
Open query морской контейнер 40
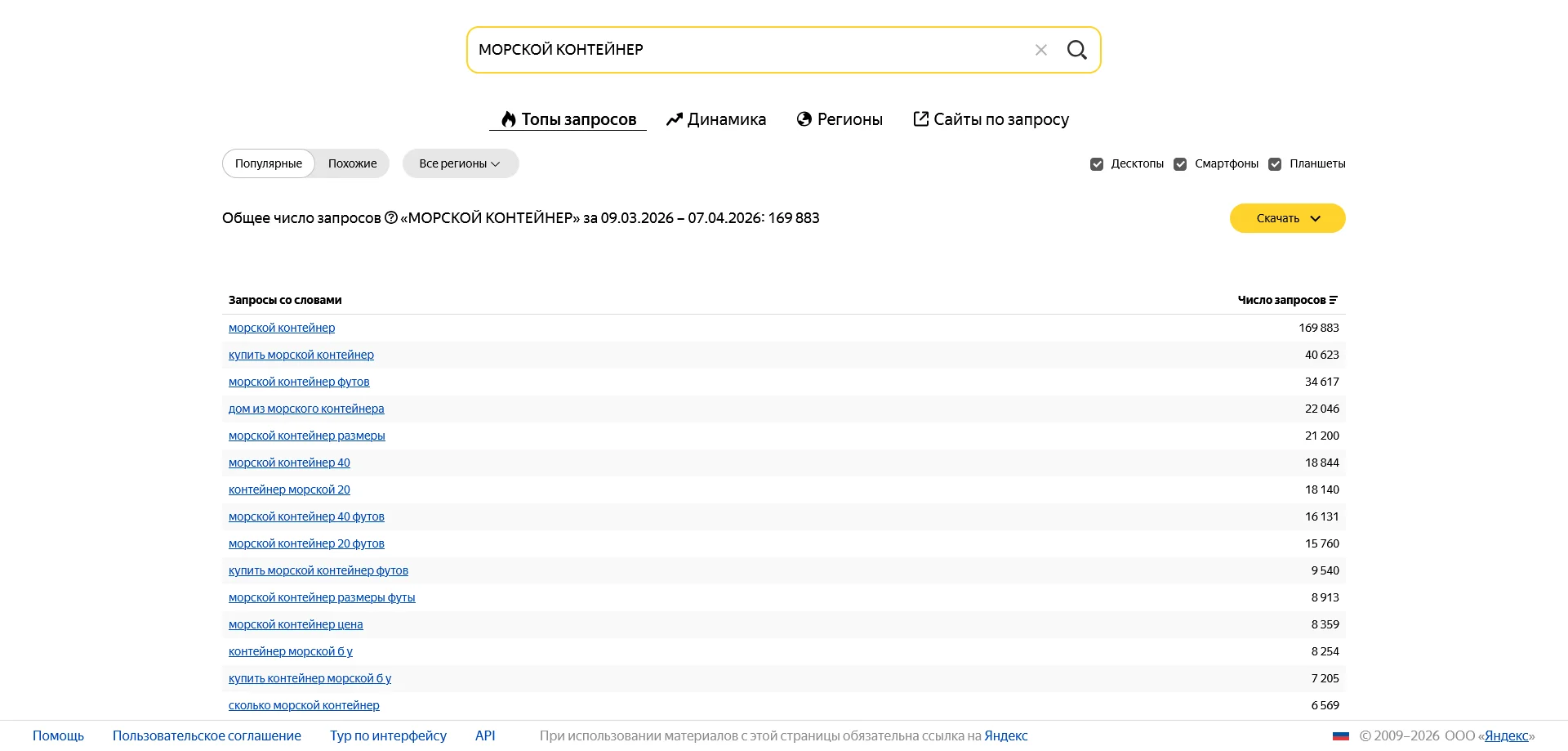[x=289, y=463]
